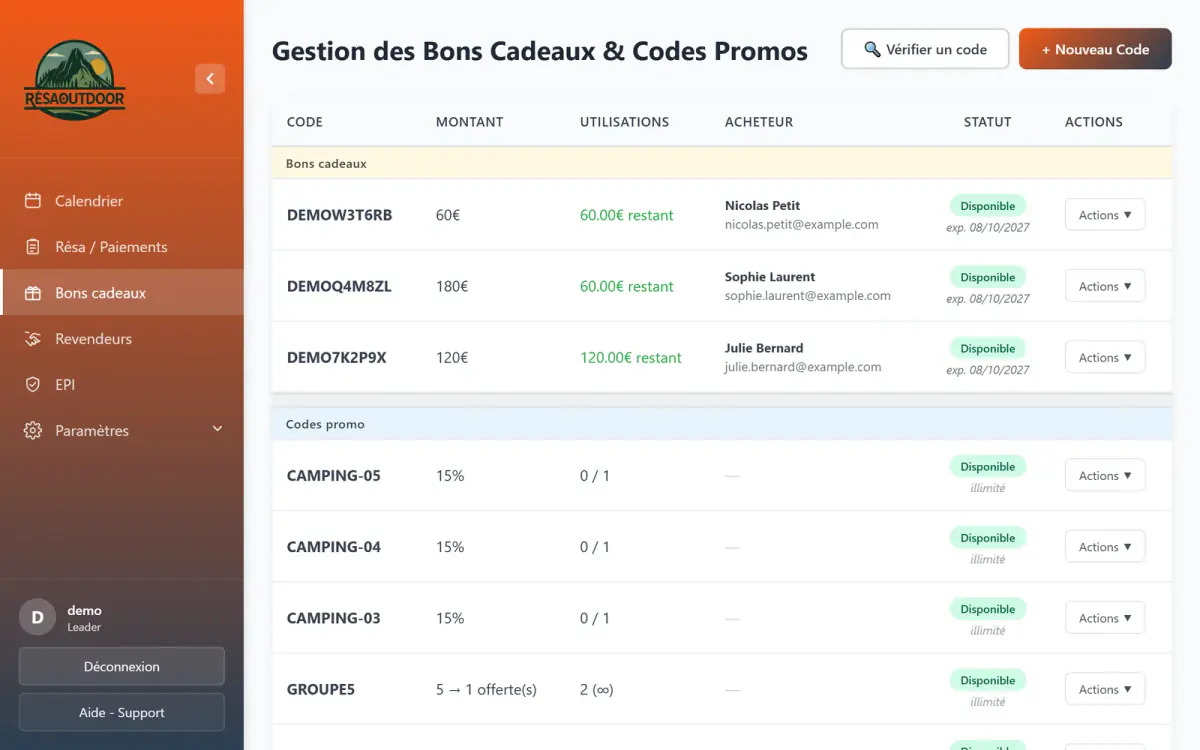This screenshot has height=750, width=1200.
Task: Click the Bons cadeaux section heading row
Action: 721,164
